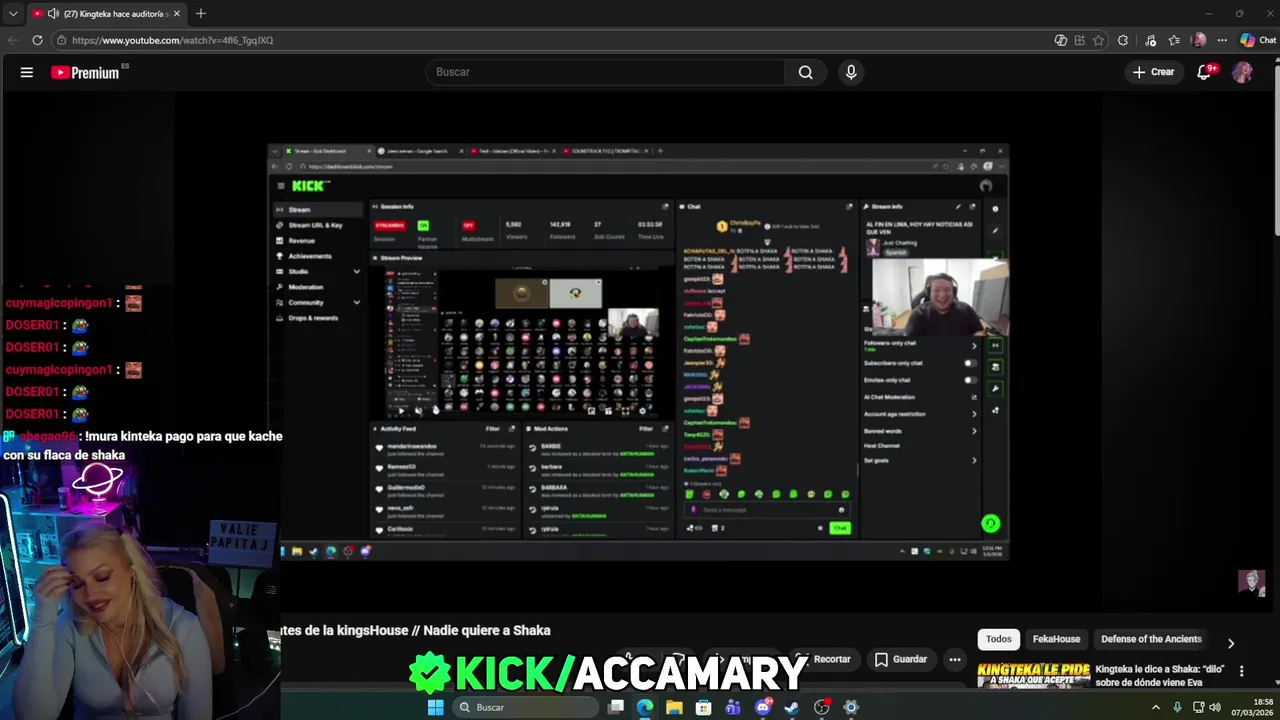The width and height of the screenshot is (1280, 720).
Task: Open Copilot Chat in browser toolbar
Action: [x=1258, y=40]
